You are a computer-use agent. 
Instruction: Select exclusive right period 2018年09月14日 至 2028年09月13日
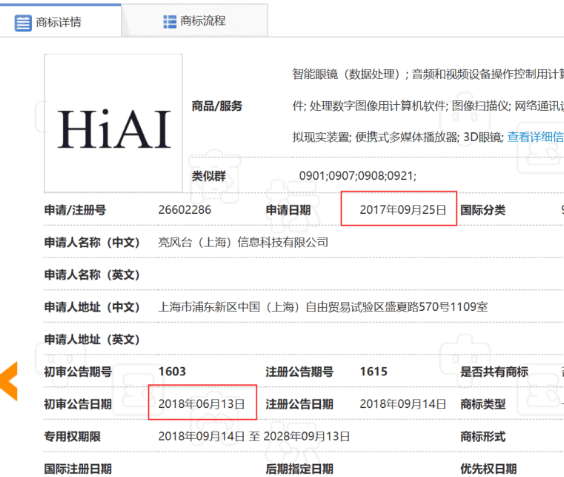point(254,436)
